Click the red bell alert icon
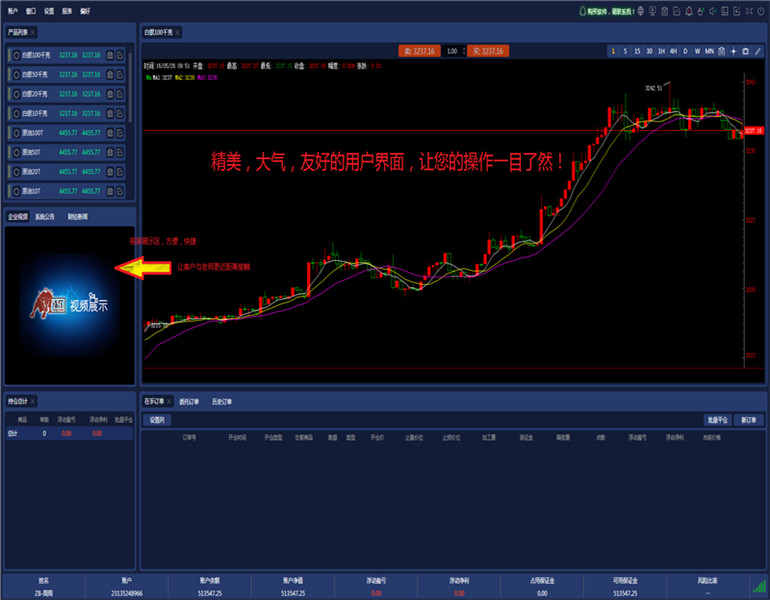Viewport: 770px width, 600px height. click(688, 11)
